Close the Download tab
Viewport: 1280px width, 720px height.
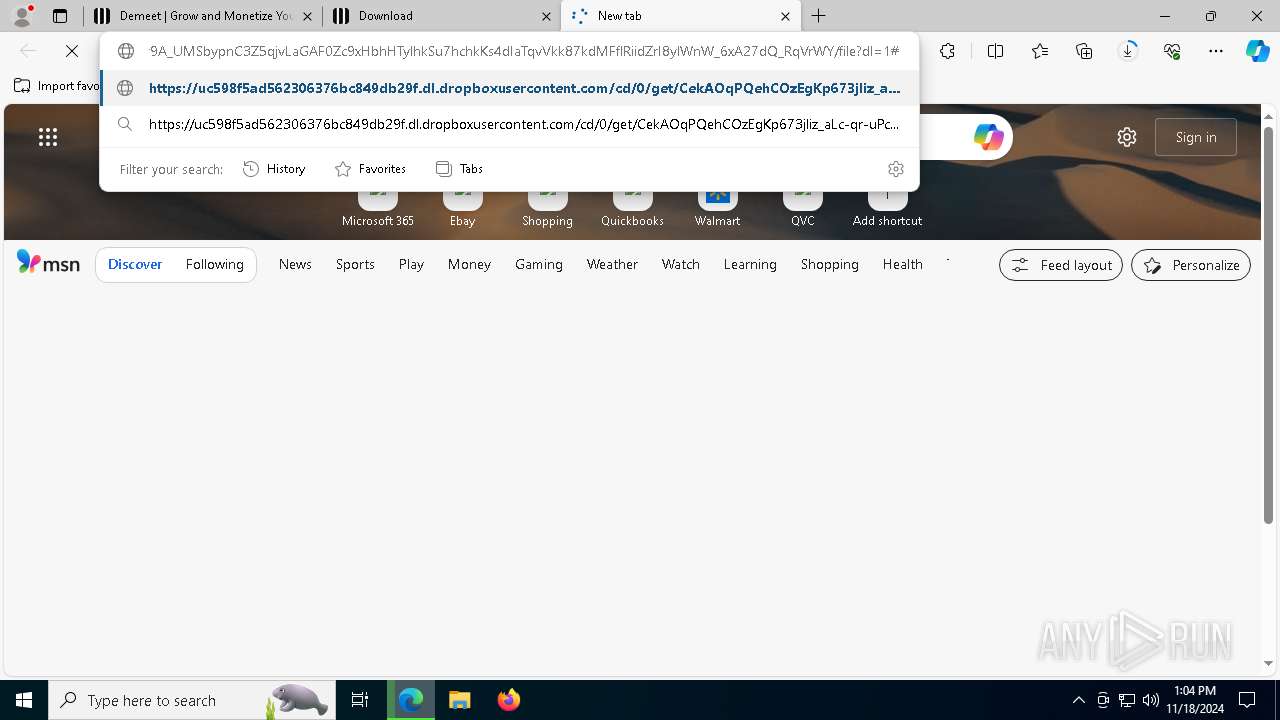(546, 16)
